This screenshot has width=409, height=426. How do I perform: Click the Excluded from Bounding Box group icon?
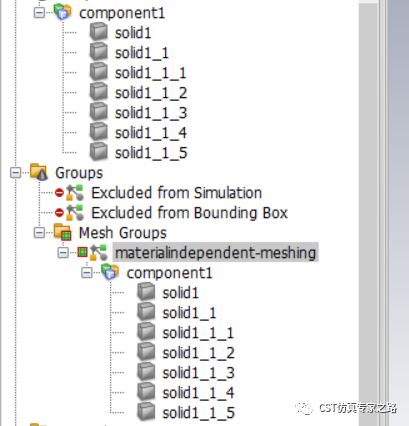coord(75,212)
